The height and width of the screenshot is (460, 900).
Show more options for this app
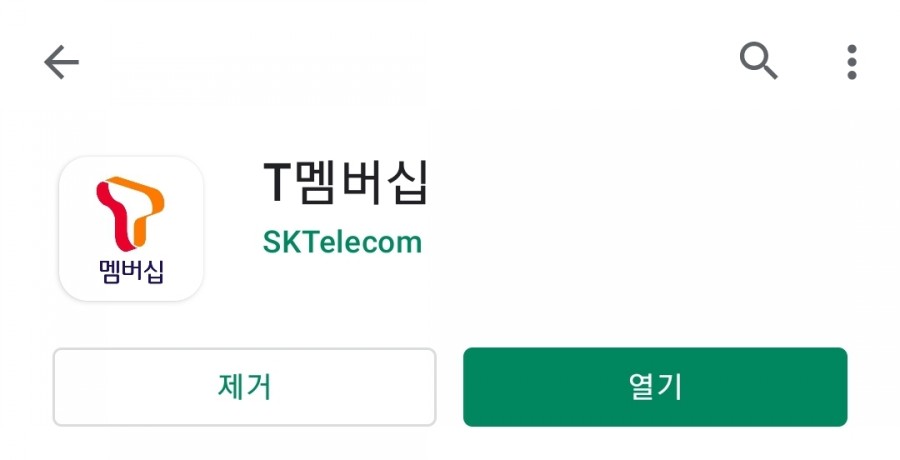coord(852,62)
